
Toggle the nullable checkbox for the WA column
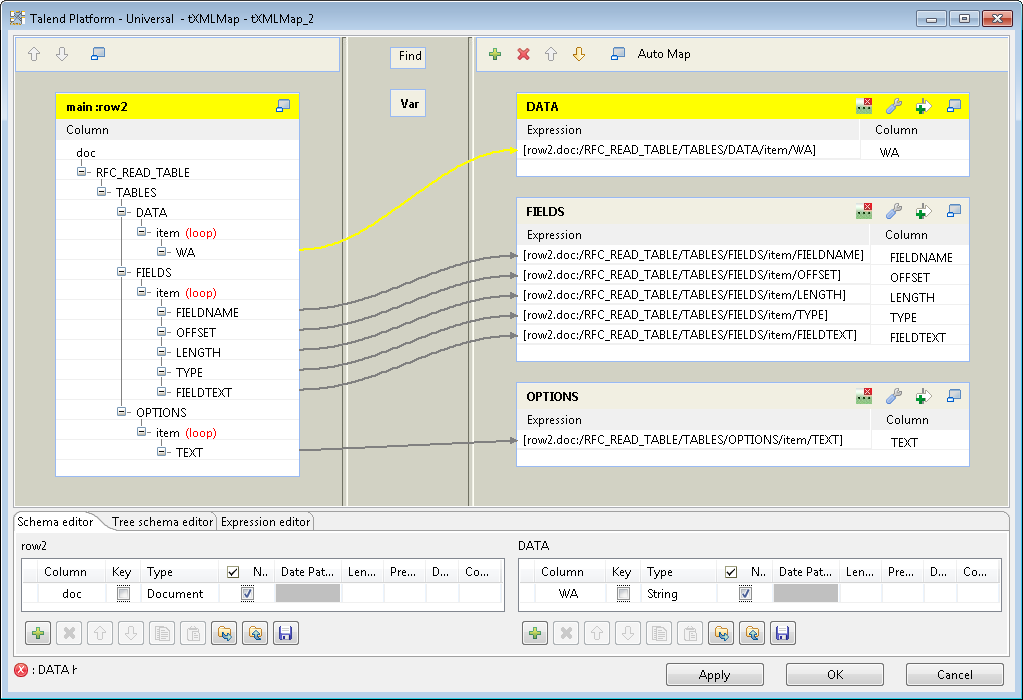pyautogui.click(x=745, y=593)
